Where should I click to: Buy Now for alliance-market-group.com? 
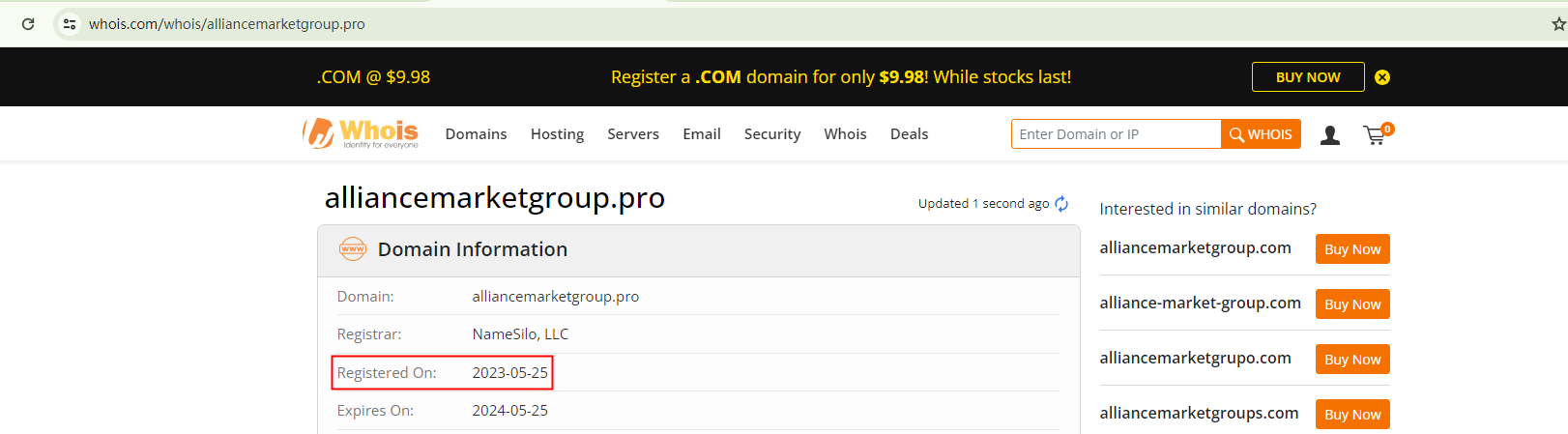[1351, 304]
